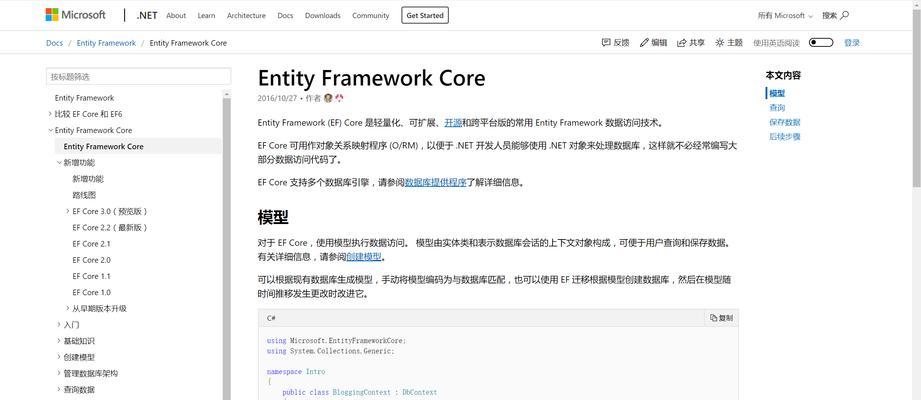Select the child 新增功能 tree item
921x400 pixels.
pos(88,179)
